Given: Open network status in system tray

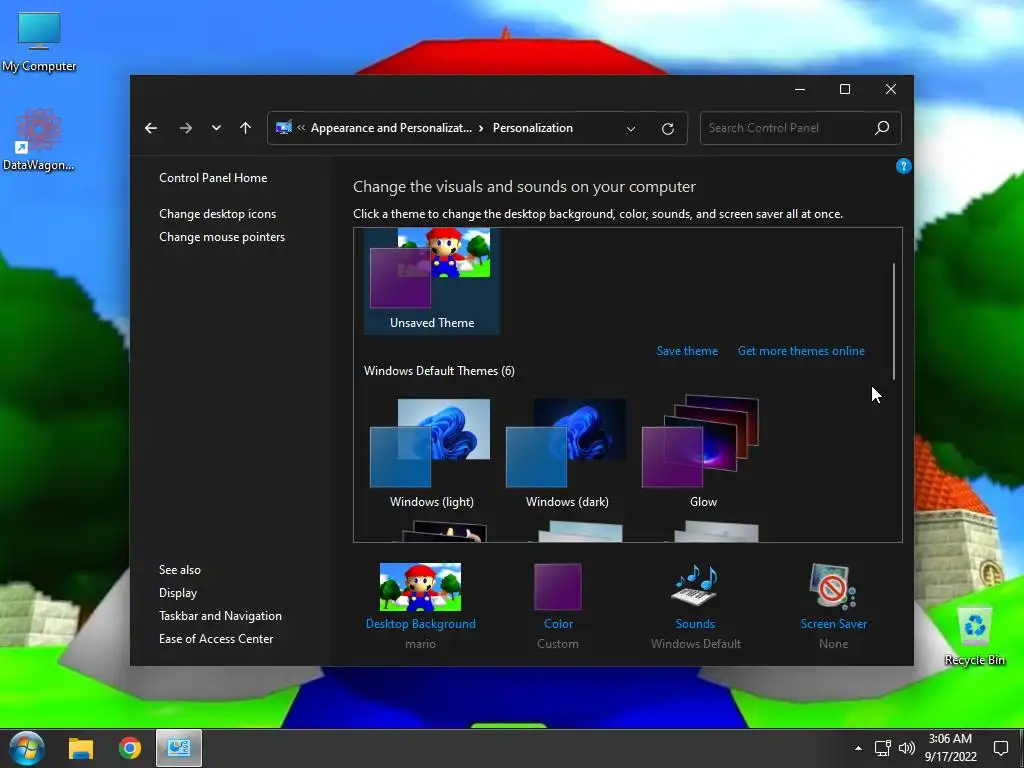Looking at the screenshot, I should click(x=882, y=748).
